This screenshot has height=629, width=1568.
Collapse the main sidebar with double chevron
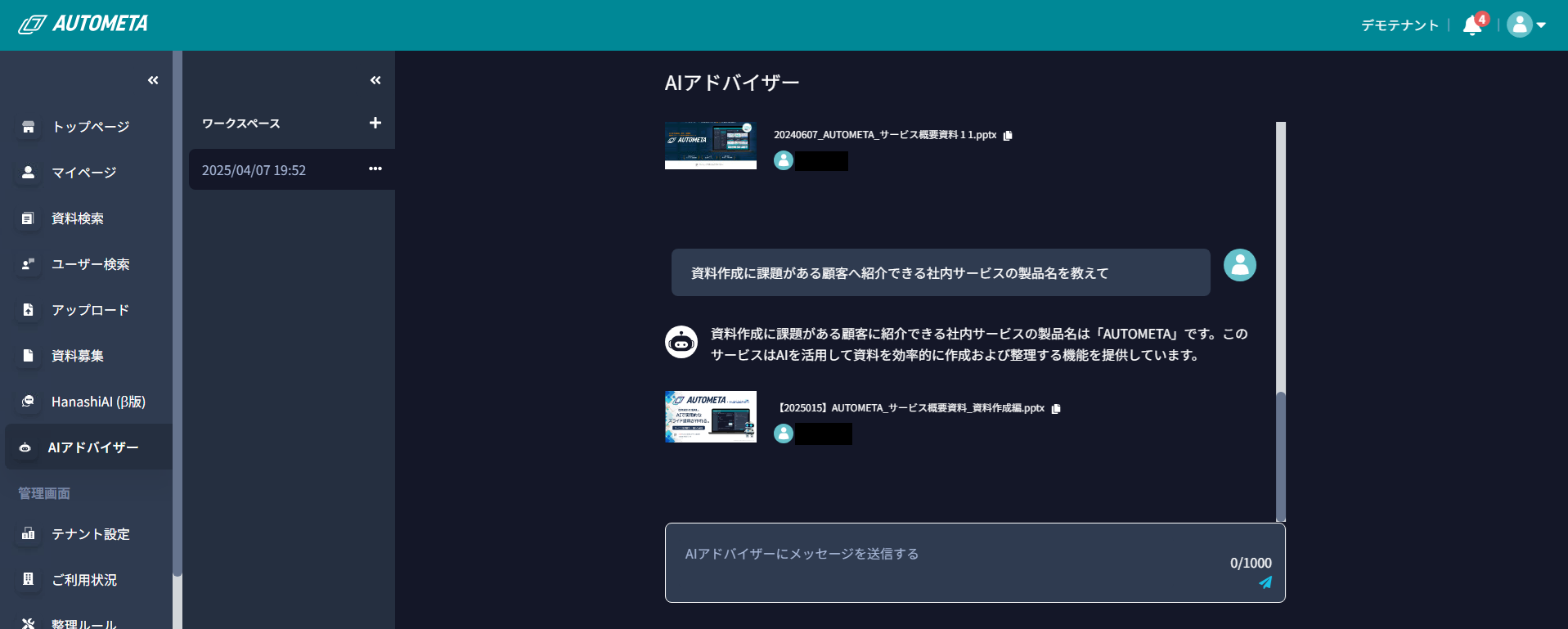153,80
